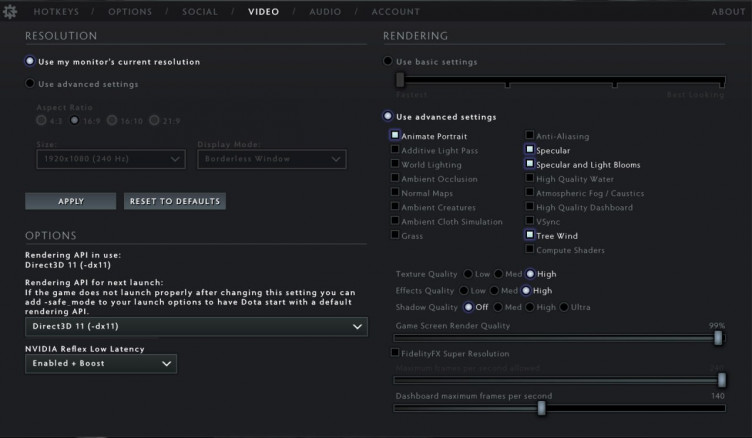This screenshot has height=438, width=752.
Task: Disable Specular and Light Blooms
Action: (530, 165)
